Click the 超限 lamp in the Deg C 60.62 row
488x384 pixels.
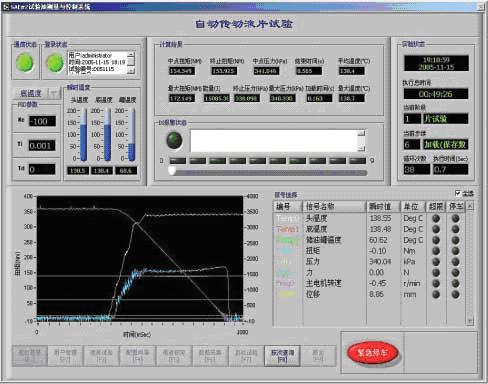point(436,240)
